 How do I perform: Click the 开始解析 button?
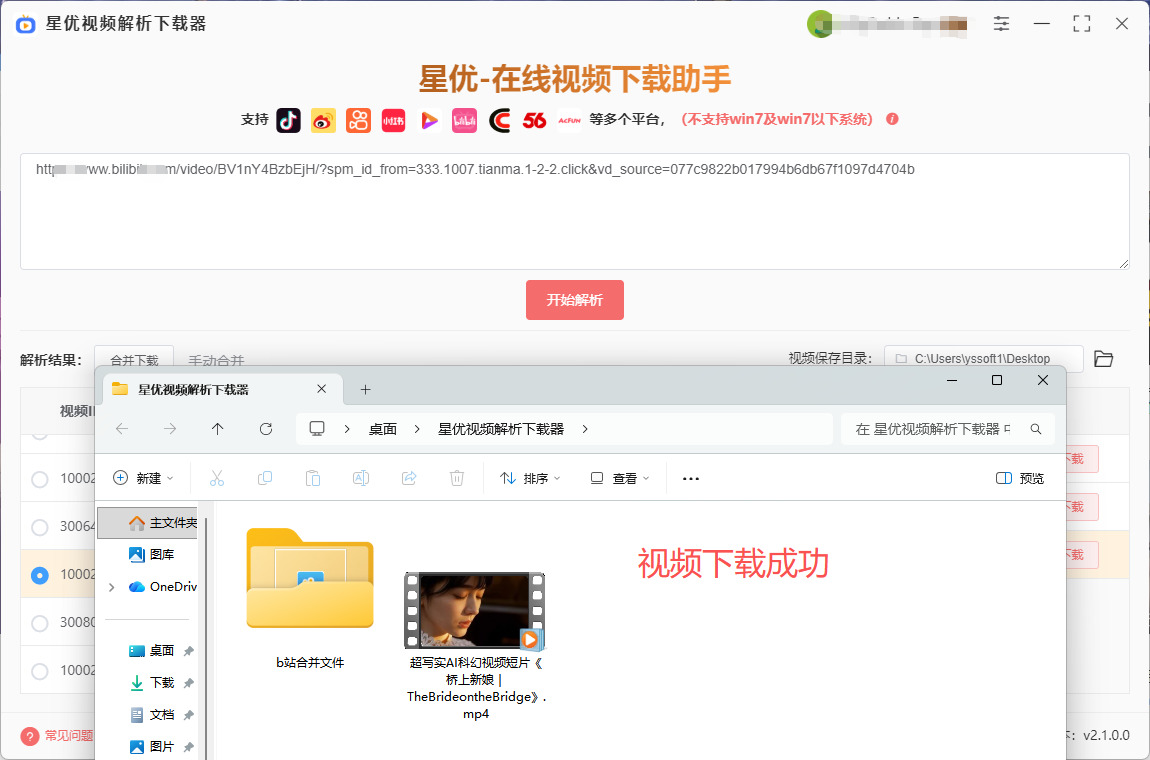pyautogui.click(x=575, y=300)
